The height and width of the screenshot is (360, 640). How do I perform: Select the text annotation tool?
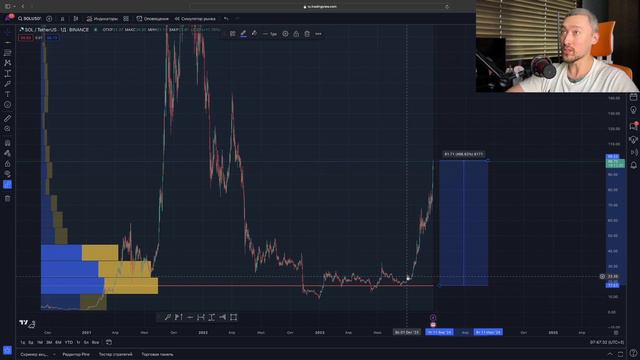tap(8, 94)
